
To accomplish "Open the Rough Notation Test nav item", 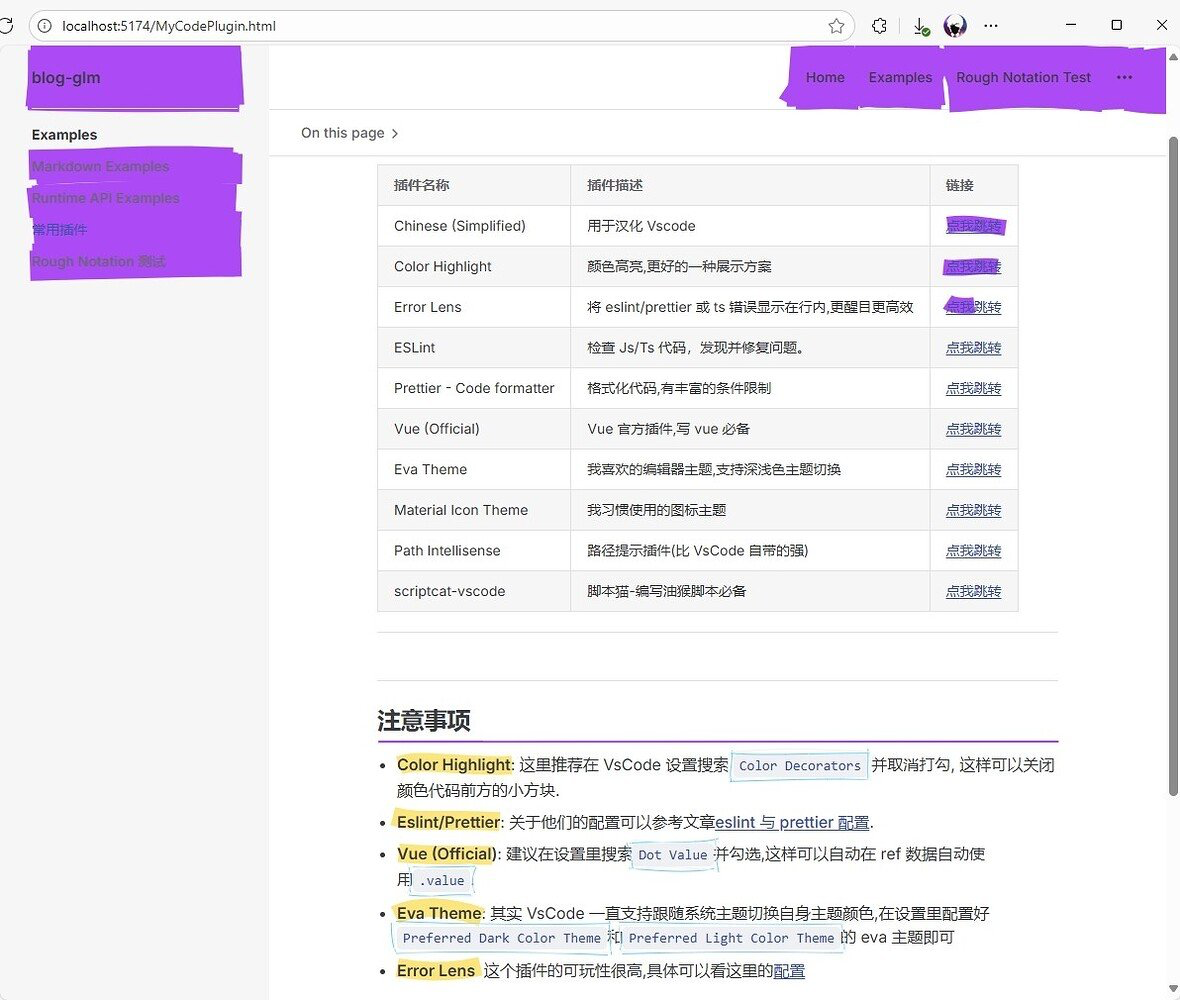I will [x=1023, y=78].
